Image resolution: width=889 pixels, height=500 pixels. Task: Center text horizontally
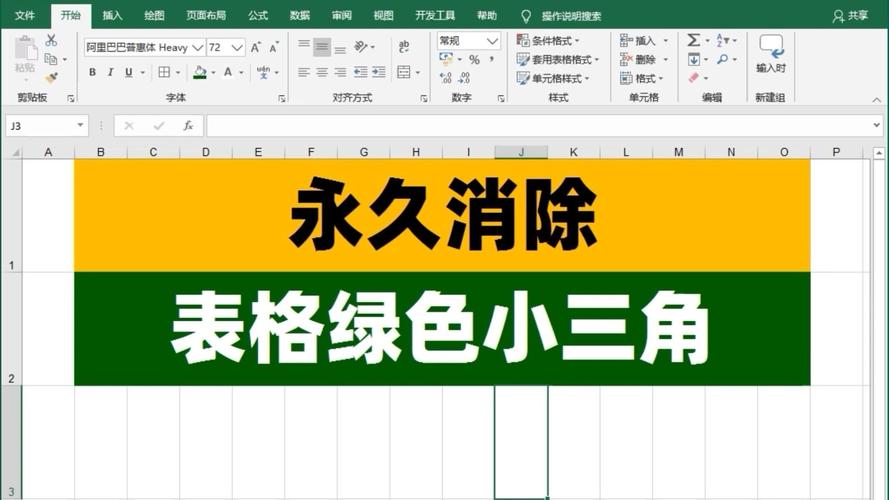pyautogui.click(x=322, y=72)
